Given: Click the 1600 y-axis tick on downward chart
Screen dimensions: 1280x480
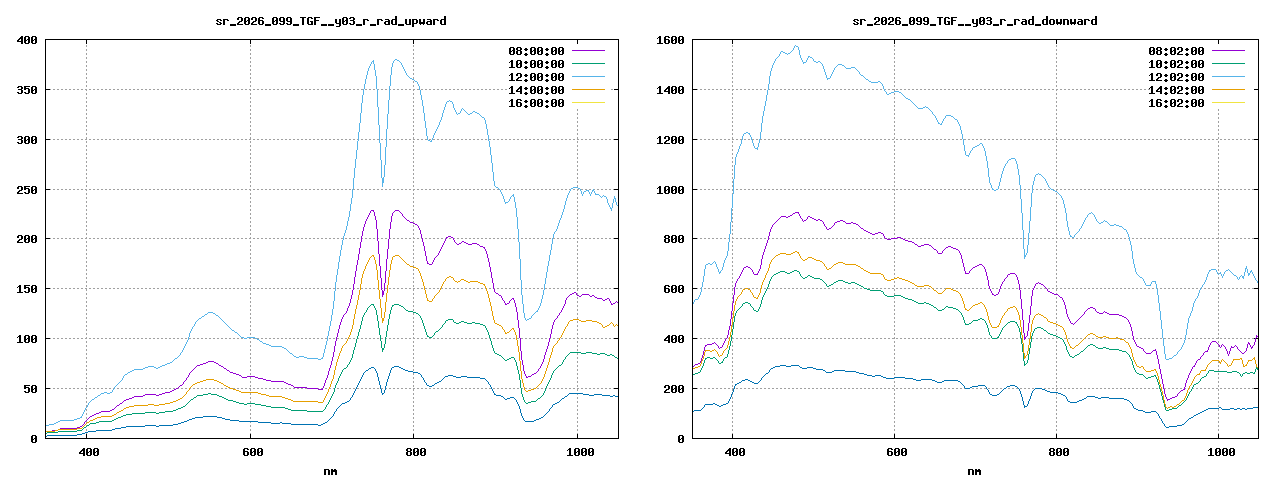Looking at the screenshot, I should (667, 40).
